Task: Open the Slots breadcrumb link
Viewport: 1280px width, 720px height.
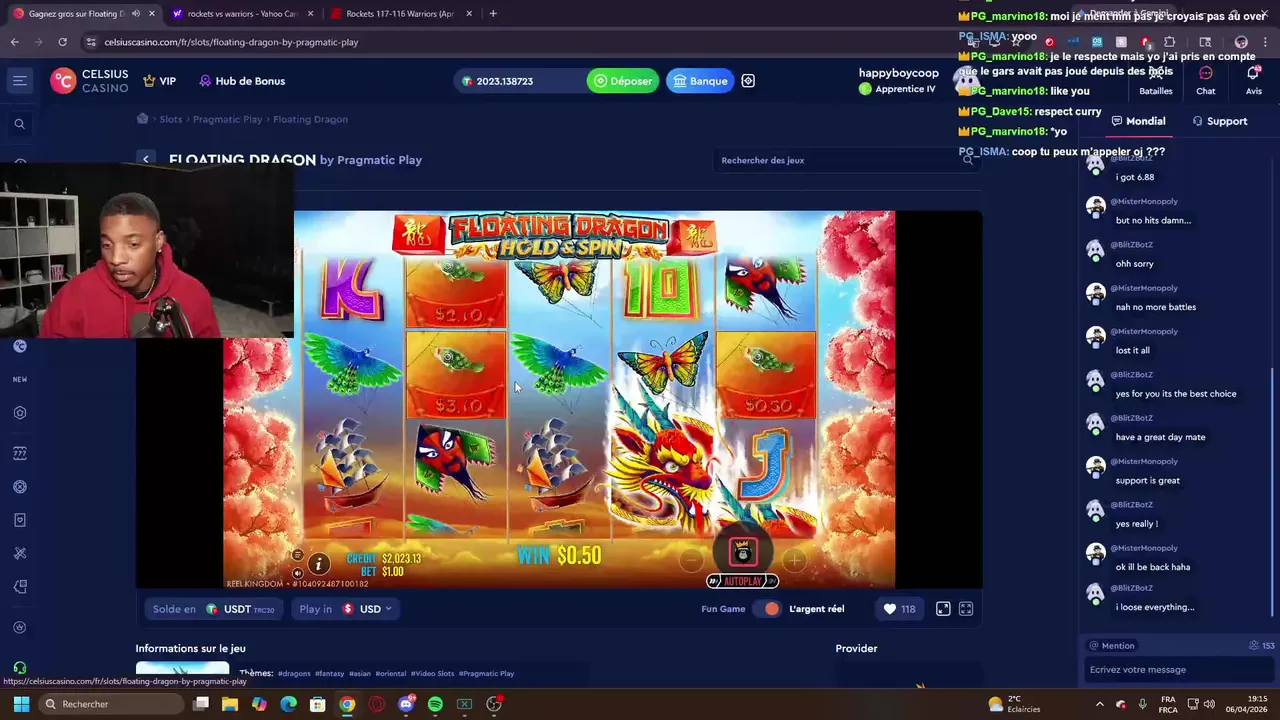Action: click(x=171, y=119)
